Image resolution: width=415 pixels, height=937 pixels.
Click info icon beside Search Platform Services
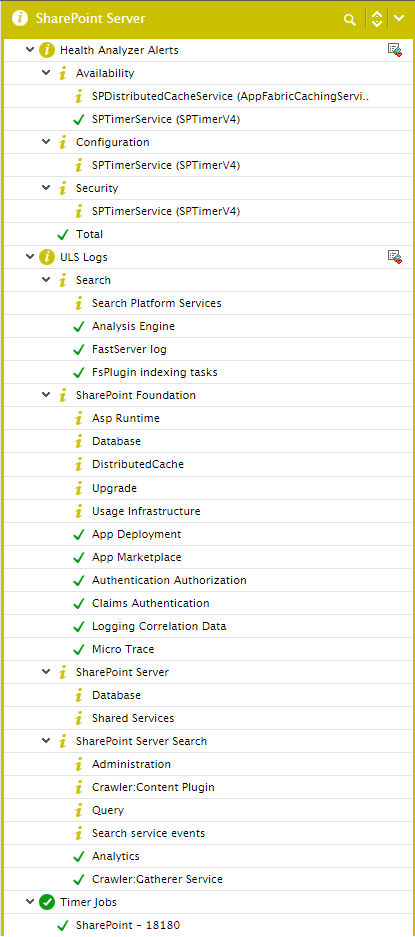coord(78,304)
